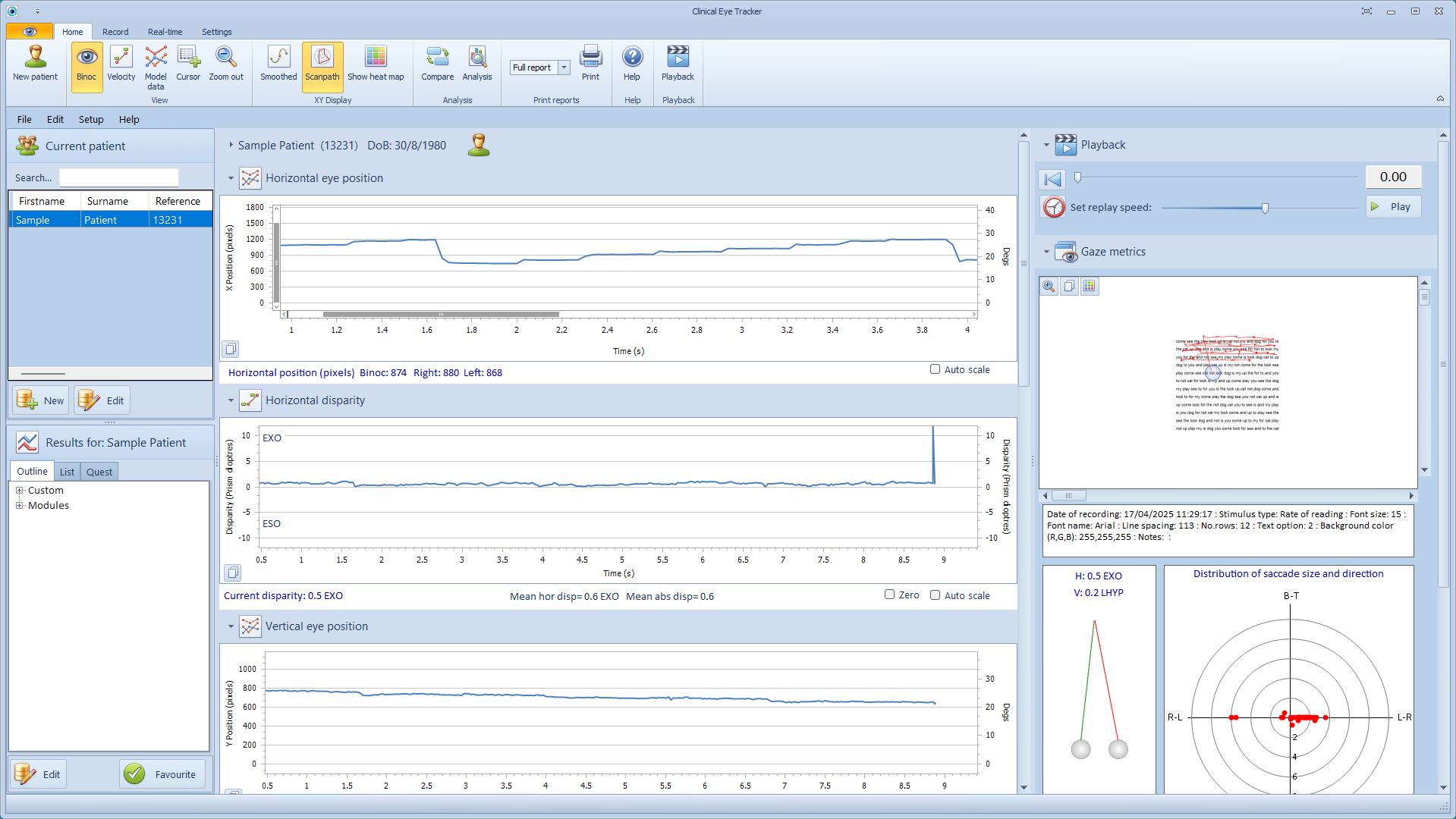The image size is (1456, 819).
Task: Enable Auto scale for horizontal eye position
Action: (x=935, y=369)
